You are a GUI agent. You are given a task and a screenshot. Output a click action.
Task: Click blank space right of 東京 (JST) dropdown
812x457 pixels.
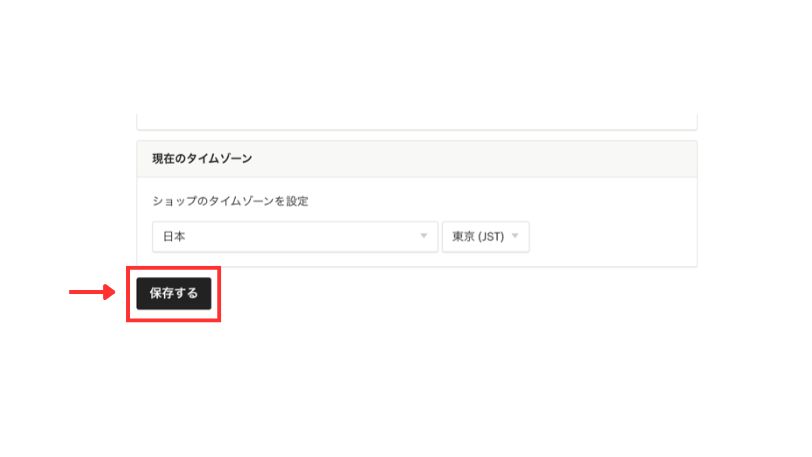[x=611, y=237]
